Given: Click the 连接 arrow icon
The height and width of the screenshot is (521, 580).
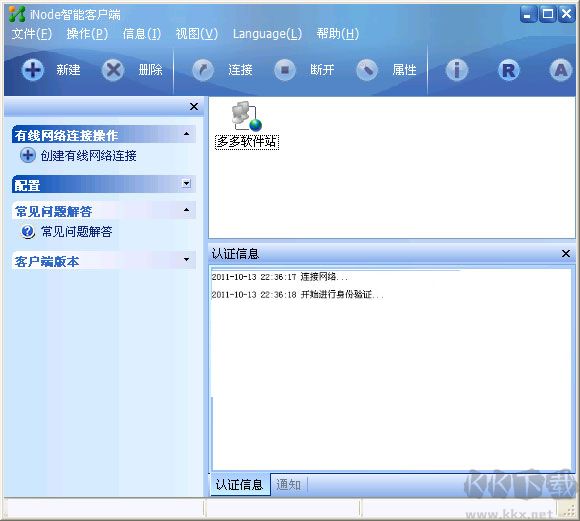Looking at the screenshot, I should pyautogui.click(x=203, y=70).
